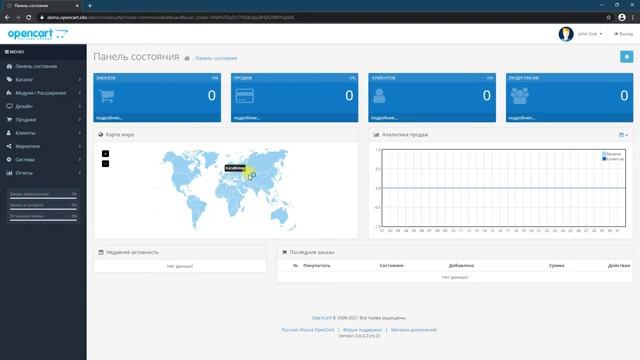The image size is (640, 360).
Task: Open the Панель состояния breadcrumb link
Action: click(x=216, y=58)
